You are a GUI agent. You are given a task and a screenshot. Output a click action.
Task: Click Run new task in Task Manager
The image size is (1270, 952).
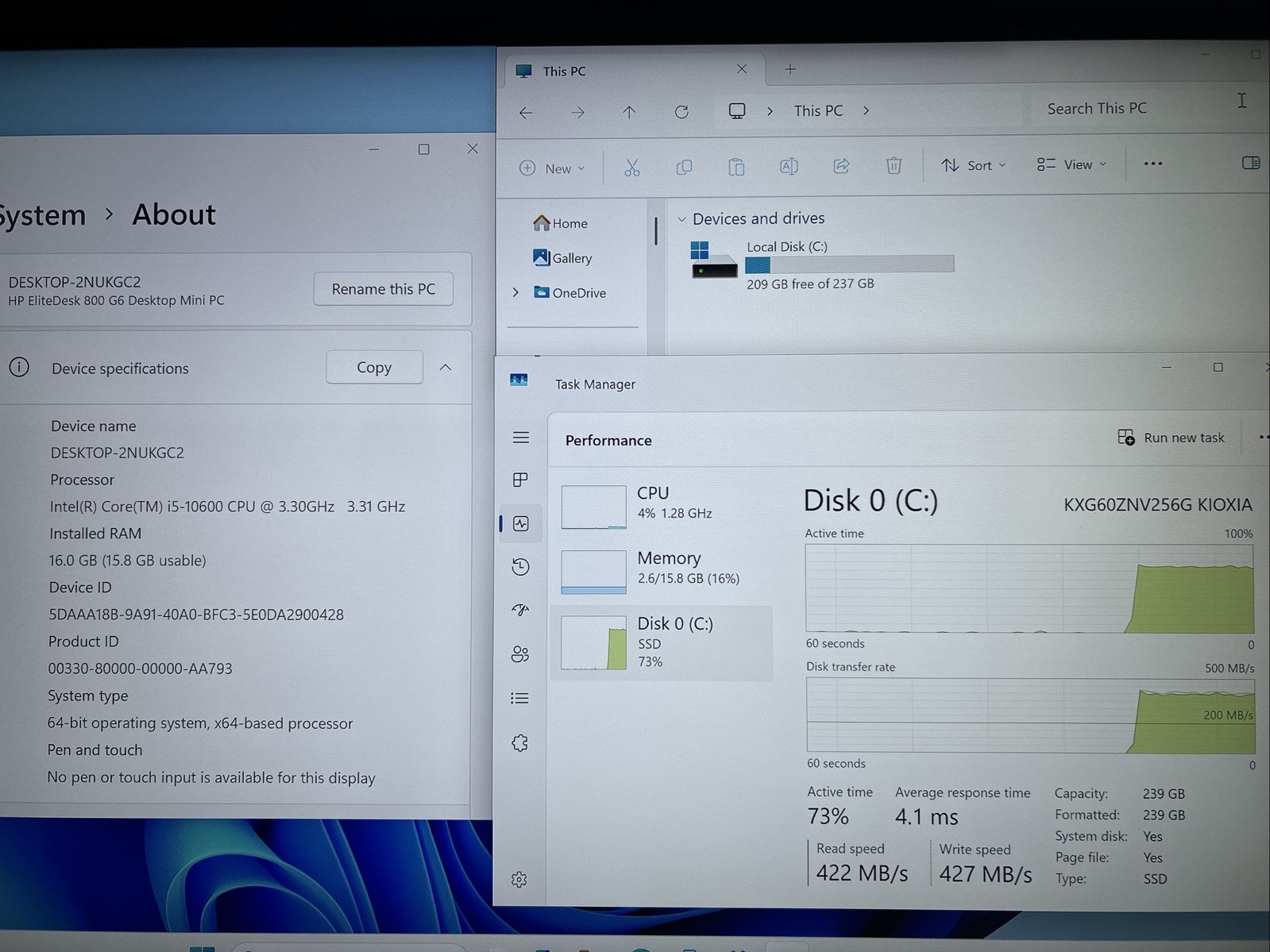point(1172,437)
